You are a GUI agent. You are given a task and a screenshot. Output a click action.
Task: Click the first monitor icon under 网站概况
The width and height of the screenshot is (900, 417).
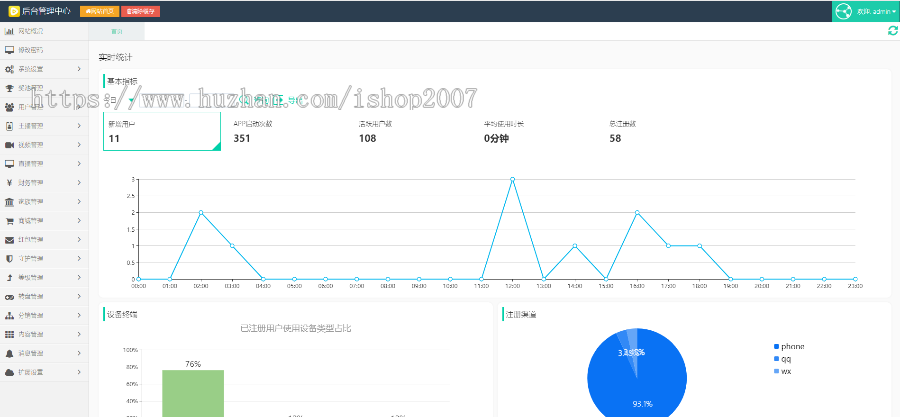tap(9, 50)
